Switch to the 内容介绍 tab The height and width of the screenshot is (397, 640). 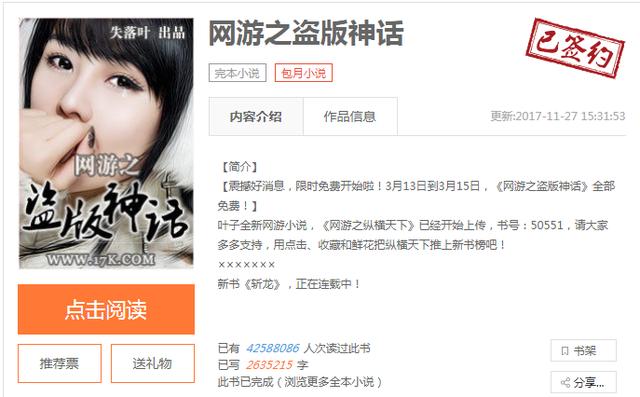(256, 116)
